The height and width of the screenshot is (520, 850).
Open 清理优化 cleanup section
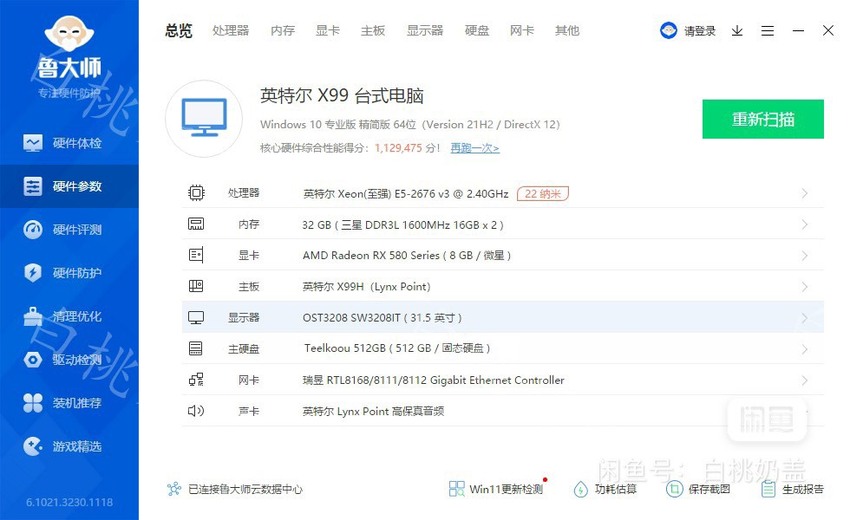69,316
